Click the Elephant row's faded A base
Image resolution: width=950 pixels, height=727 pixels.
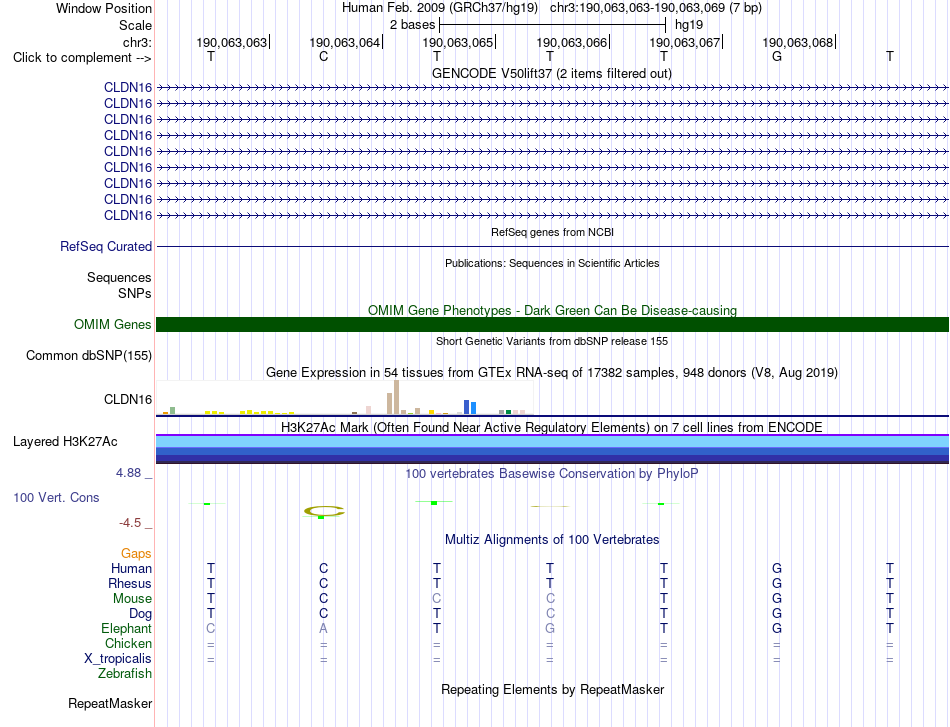point(324,628)
